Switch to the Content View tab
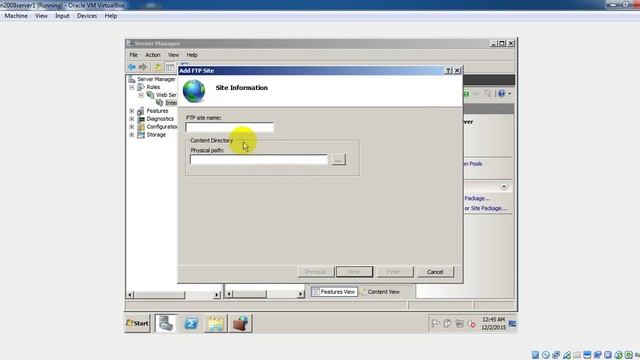This screenshot has height=360, width=640. pyautogui.click(x=380, y=292)
